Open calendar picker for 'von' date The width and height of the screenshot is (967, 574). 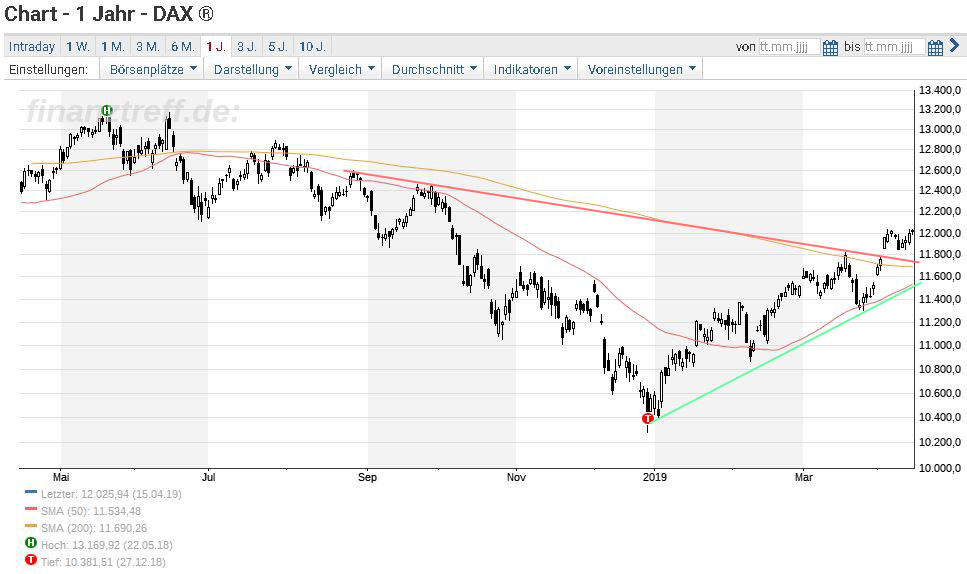(830, 47)
